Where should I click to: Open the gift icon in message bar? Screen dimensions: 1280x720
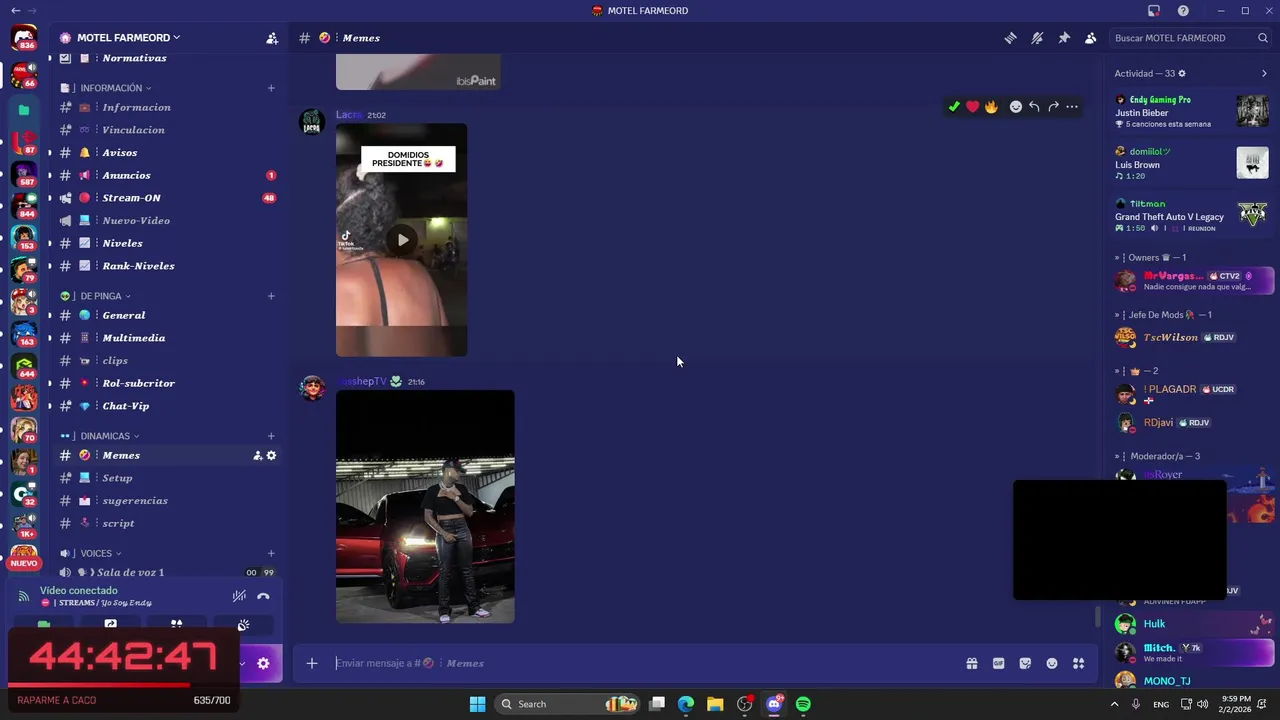coord(971,663)
